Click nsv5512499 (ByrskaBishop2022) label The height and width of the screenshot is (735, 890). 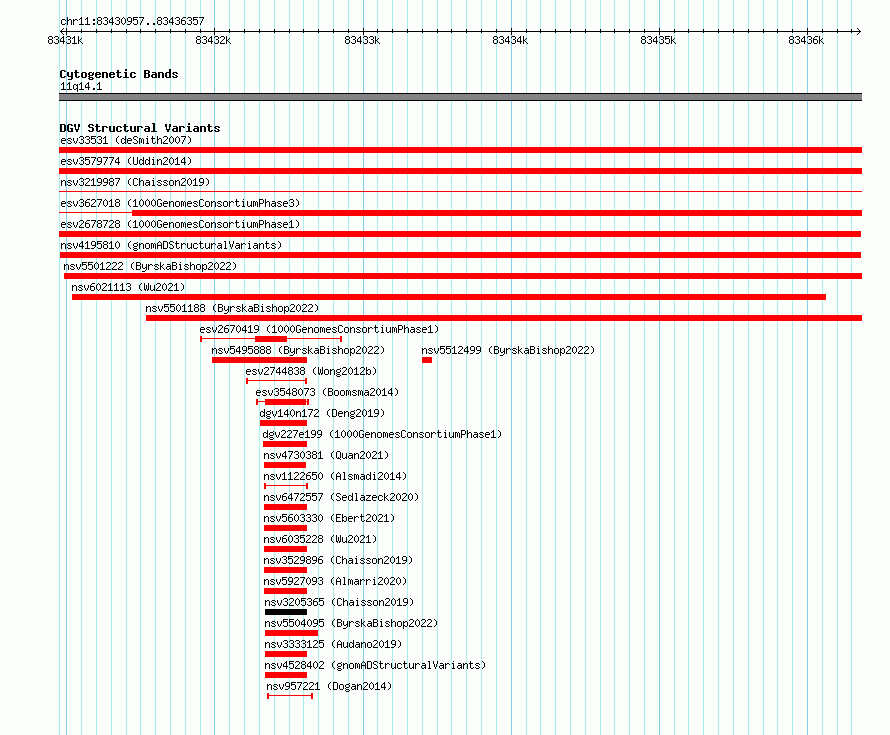point(508,350)
